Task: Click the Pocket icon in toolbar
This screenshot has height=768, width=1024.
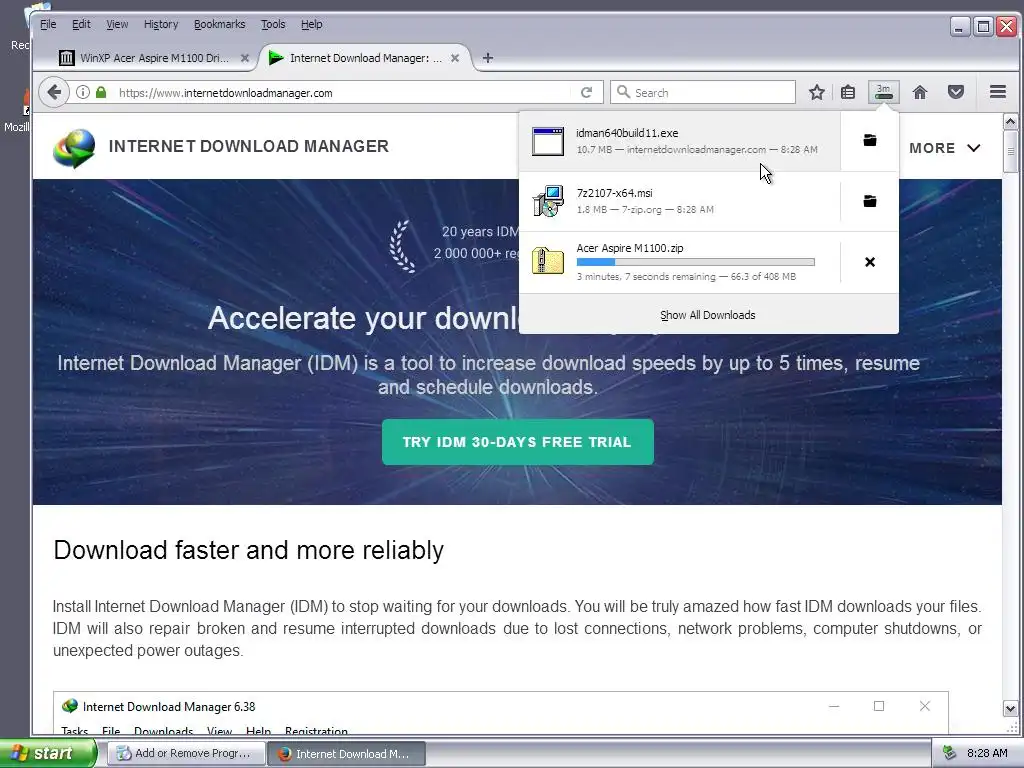Action: [x=956, y=92]
